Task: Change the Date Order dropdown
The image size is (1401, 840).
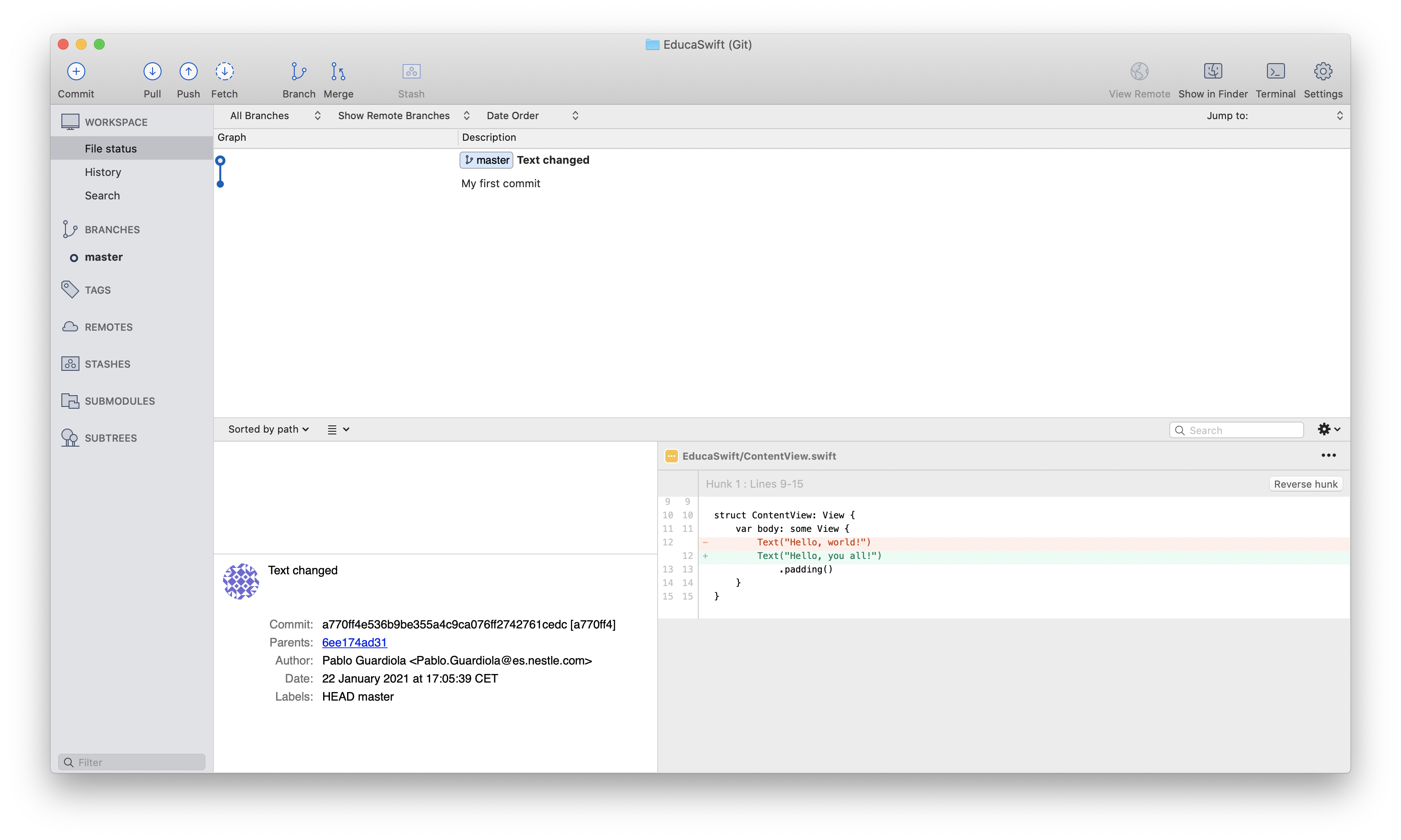Action: (532, 115)
